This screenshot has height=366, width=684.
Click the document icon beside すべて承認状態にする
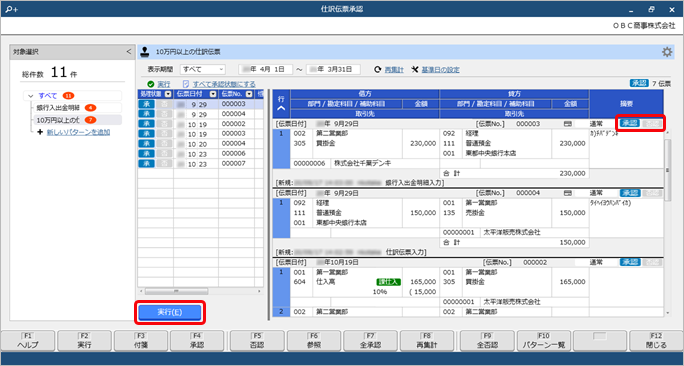(x=186, y=84)
